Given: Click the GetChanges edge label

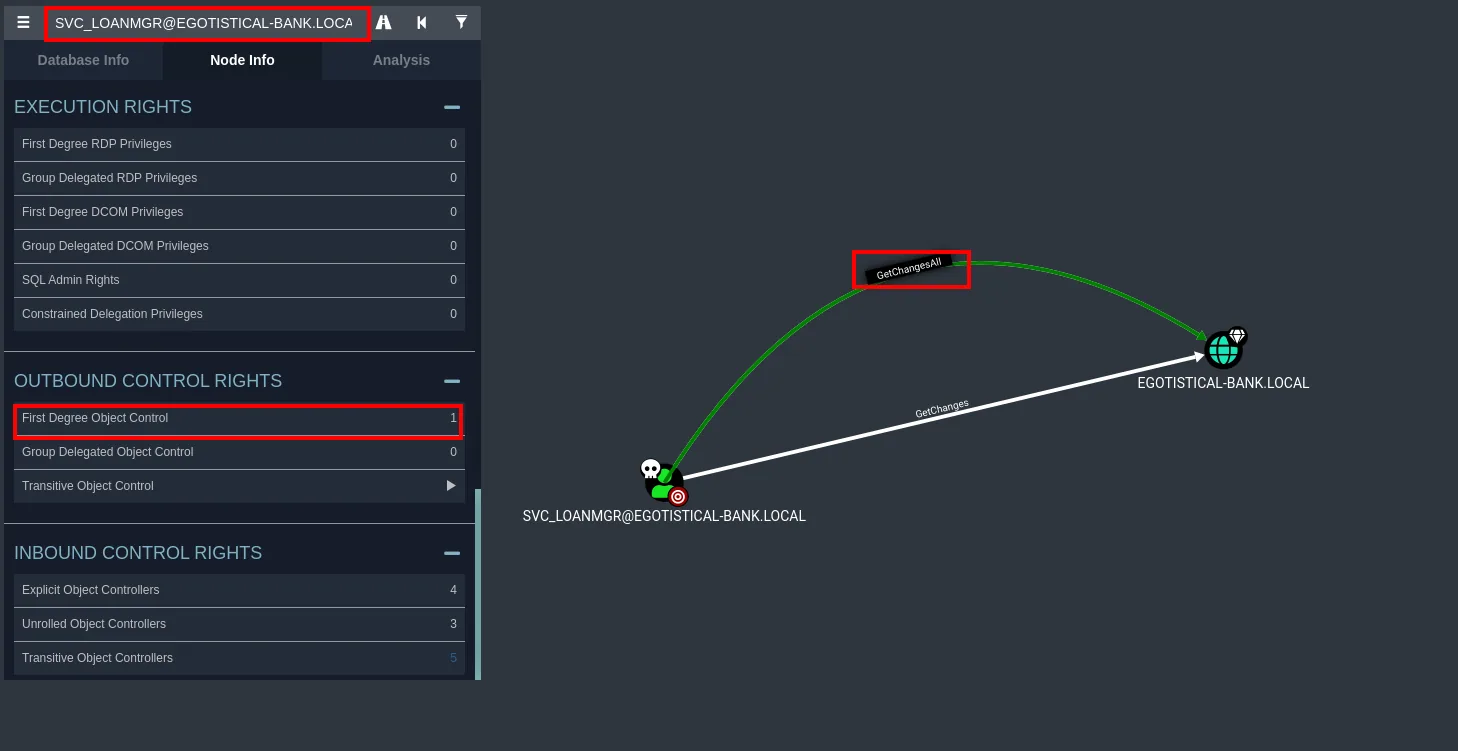Looking at the screenshot, I should click(942, 408).
